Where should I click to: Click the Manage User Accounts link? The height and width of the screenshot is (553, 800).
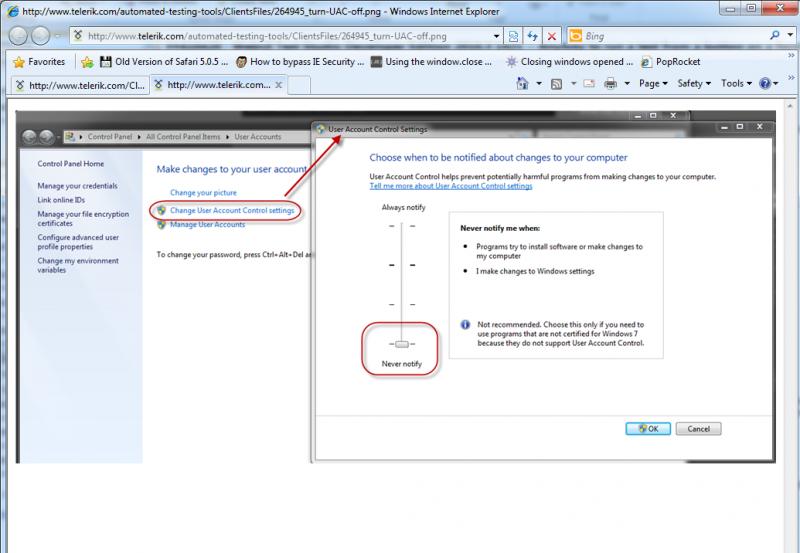(208, 224)
